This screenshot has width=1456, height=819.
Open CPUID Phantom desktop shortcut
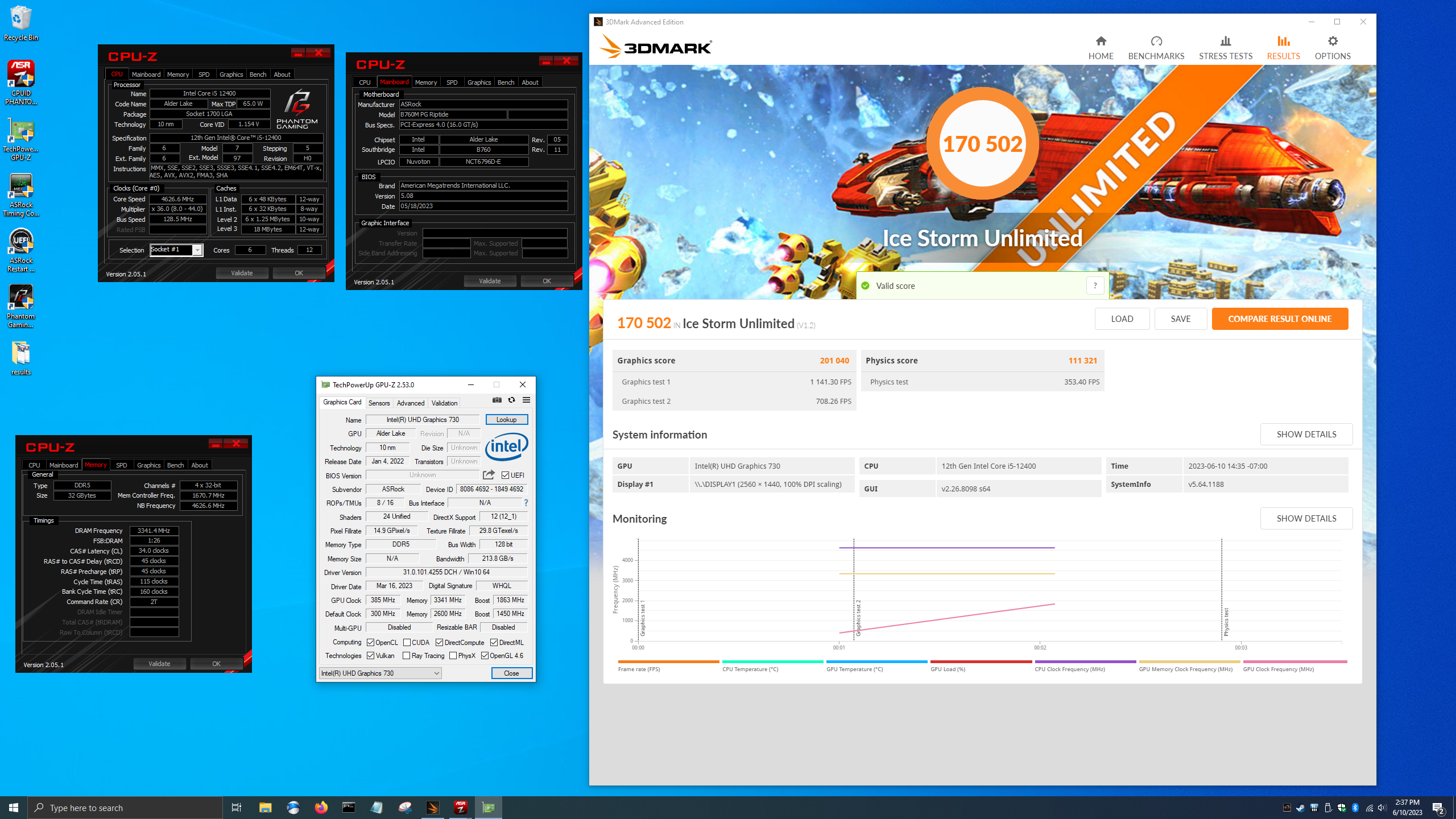coord(21,83)
